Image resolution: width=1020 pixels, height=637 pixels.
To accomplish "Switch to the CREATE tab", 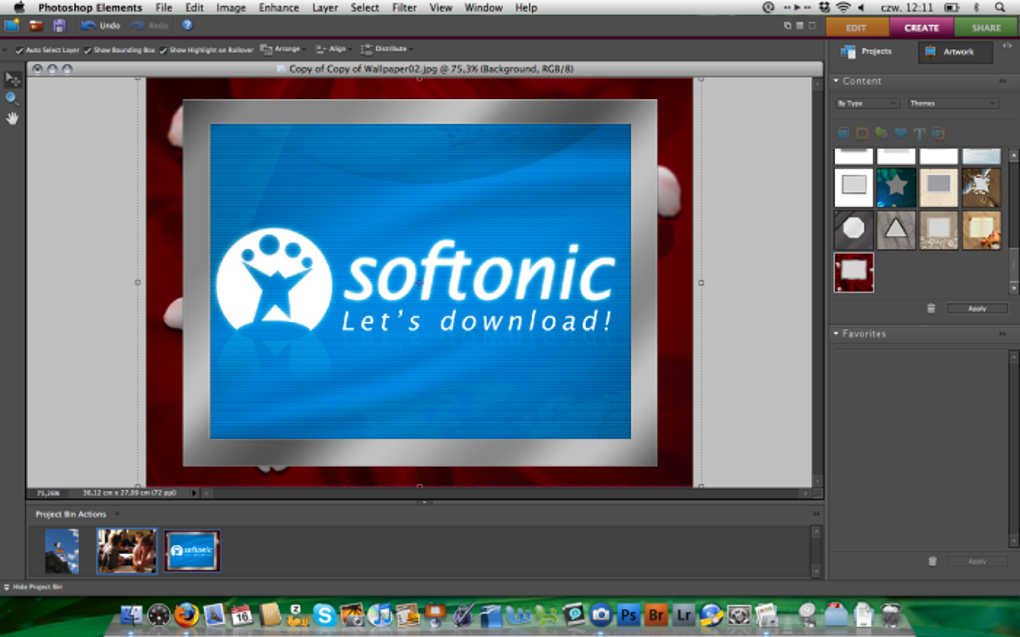I will point(921,27).
